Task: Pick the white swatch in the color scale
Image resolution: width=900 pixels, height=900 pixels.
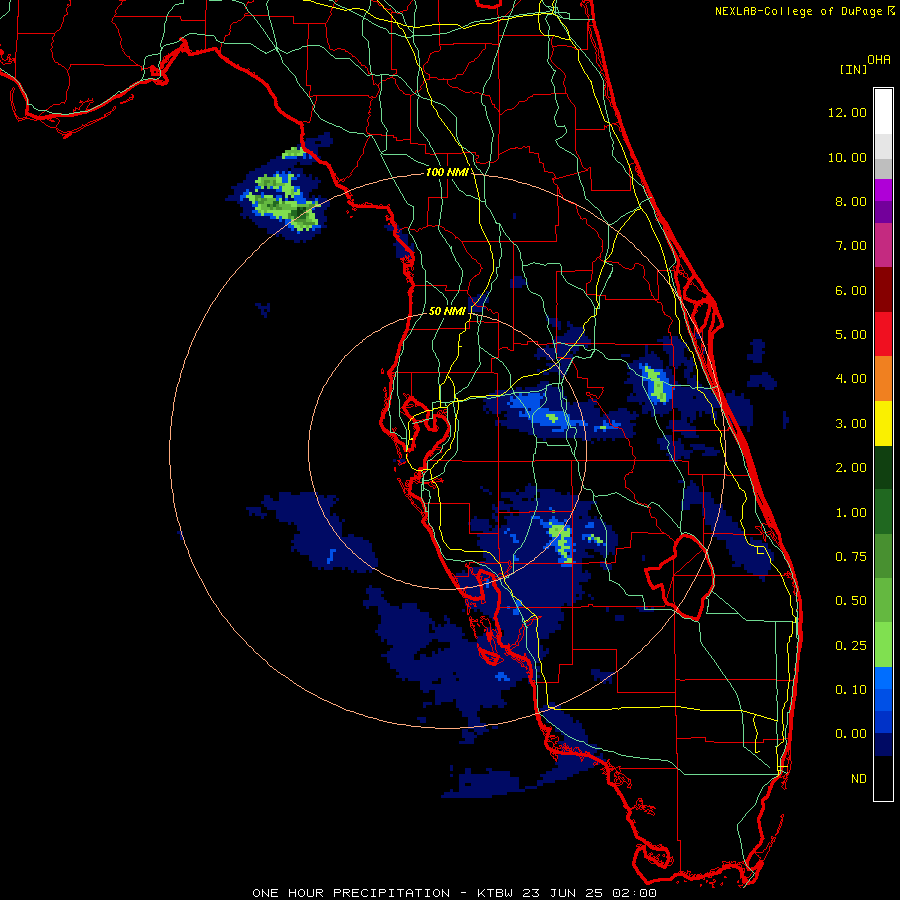Action: coord(883,112)
